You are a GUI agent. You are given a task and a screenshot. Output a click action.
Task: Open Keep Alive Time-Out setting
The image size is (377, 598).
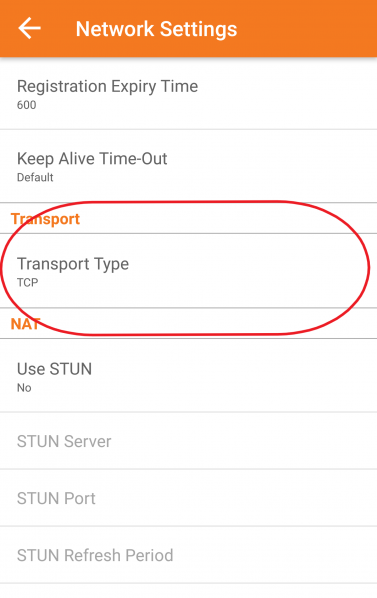coord(188,166)
